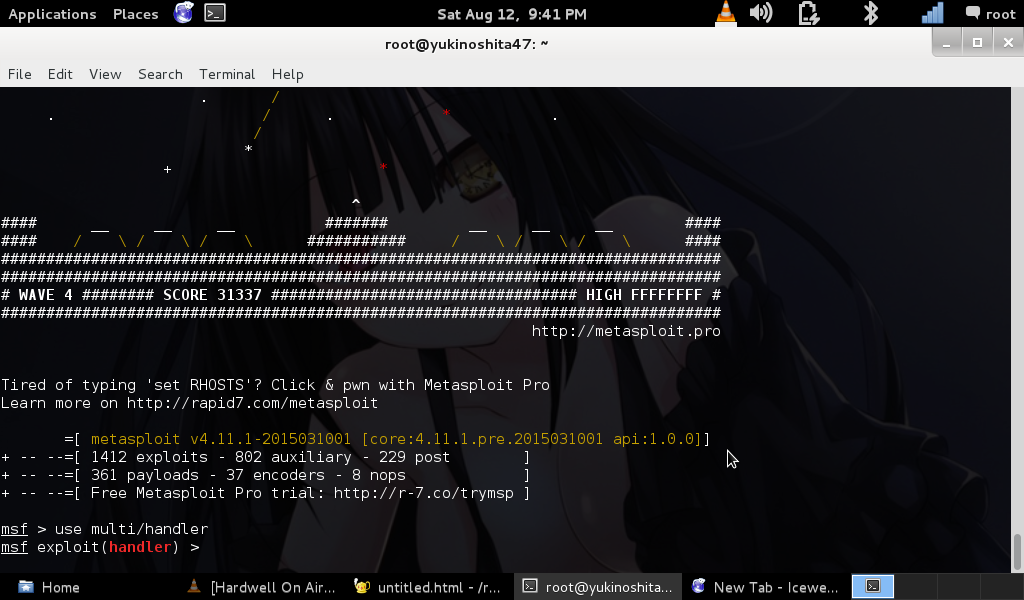
Task: Open battery power status indicator
Action: pos(809,13)
